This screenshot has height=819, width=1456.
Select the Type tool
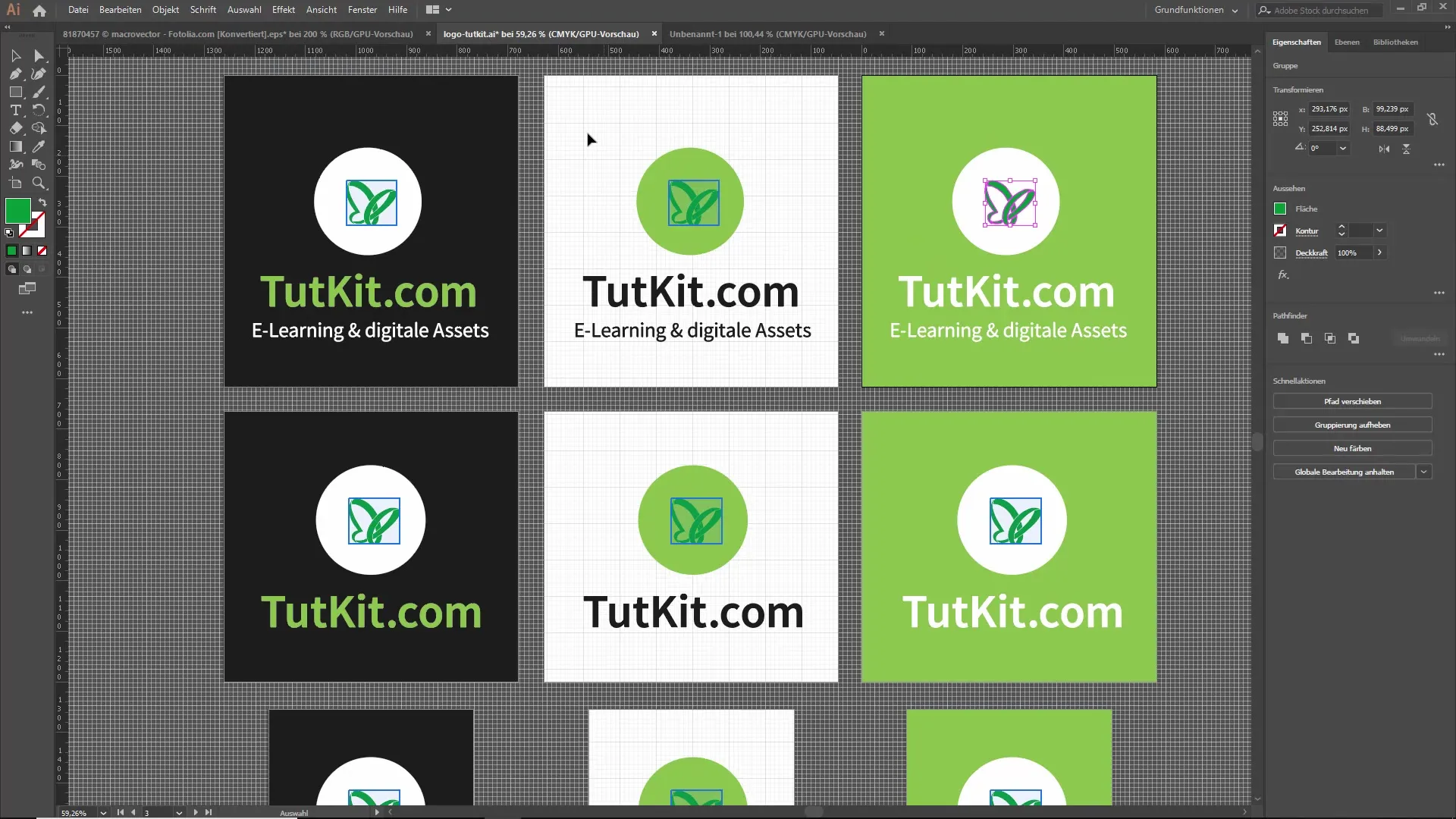[15, 110]
